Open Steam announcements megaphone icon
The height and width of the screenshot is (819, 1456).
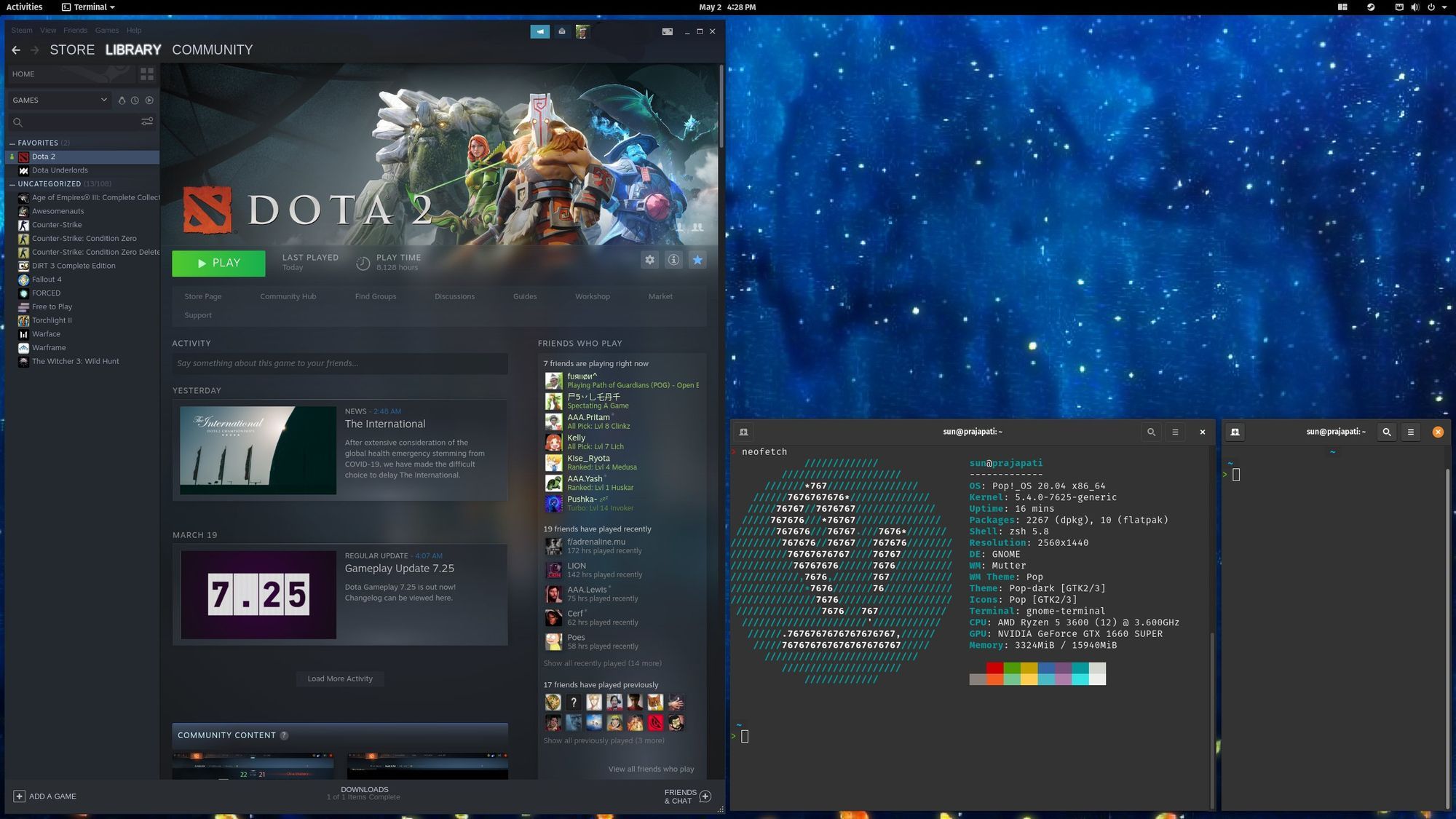[x=539, y=31]
